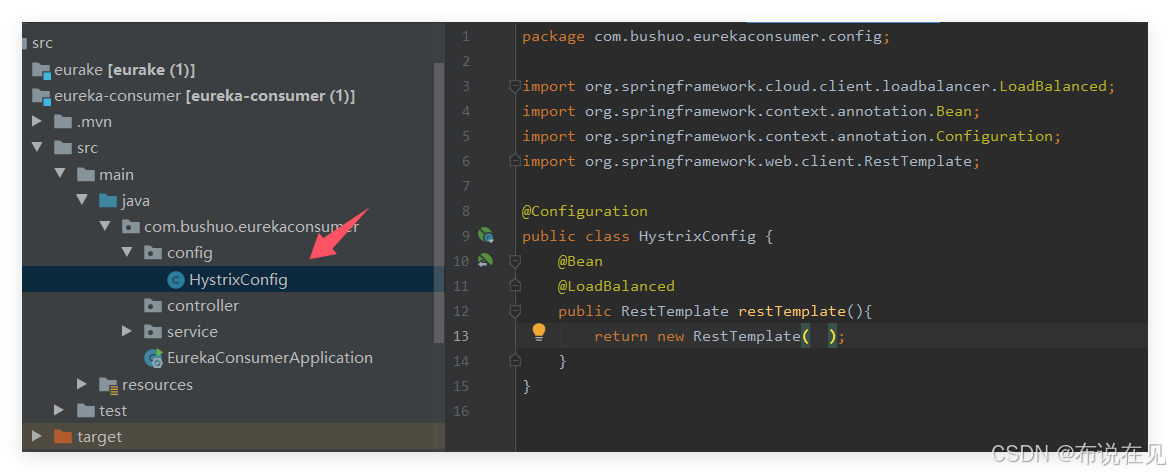Toggle the fold marker at line 14
This screenshot has height=474, width=1170.
pyautogui.click(x=514, y=361)
